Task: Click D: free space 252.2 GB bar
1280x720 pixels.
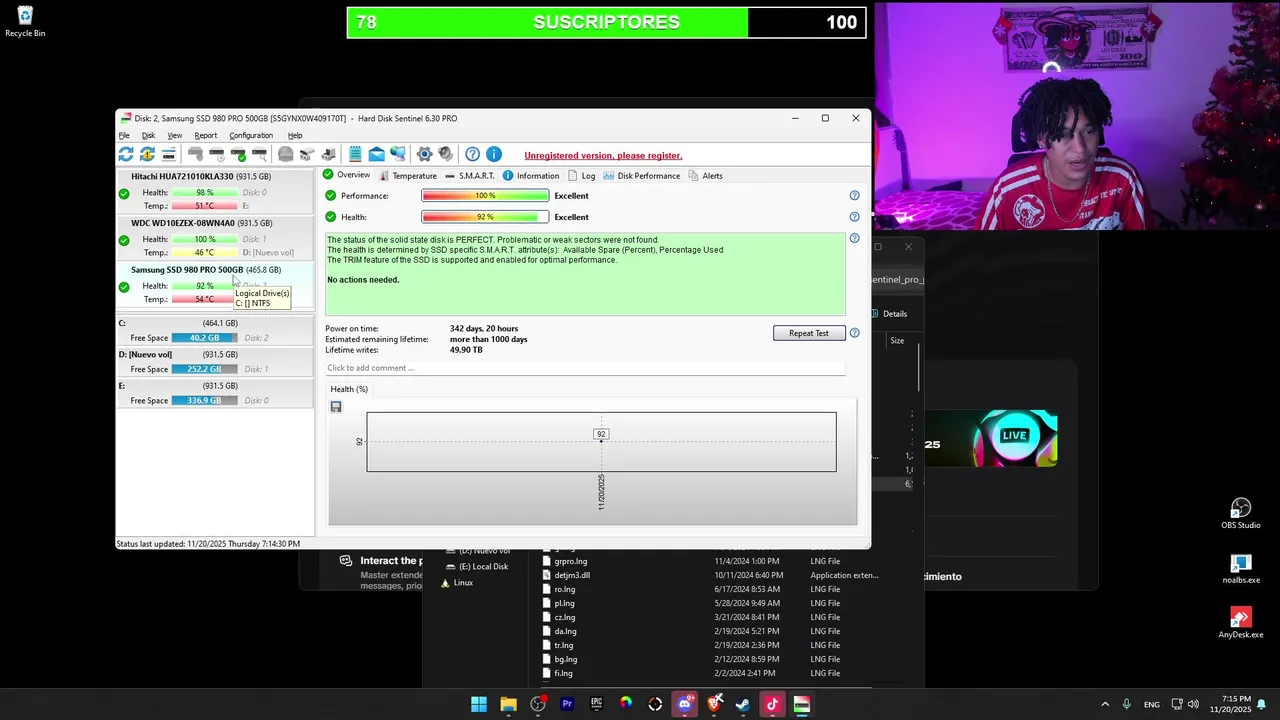Action: [x=205, y=369]
